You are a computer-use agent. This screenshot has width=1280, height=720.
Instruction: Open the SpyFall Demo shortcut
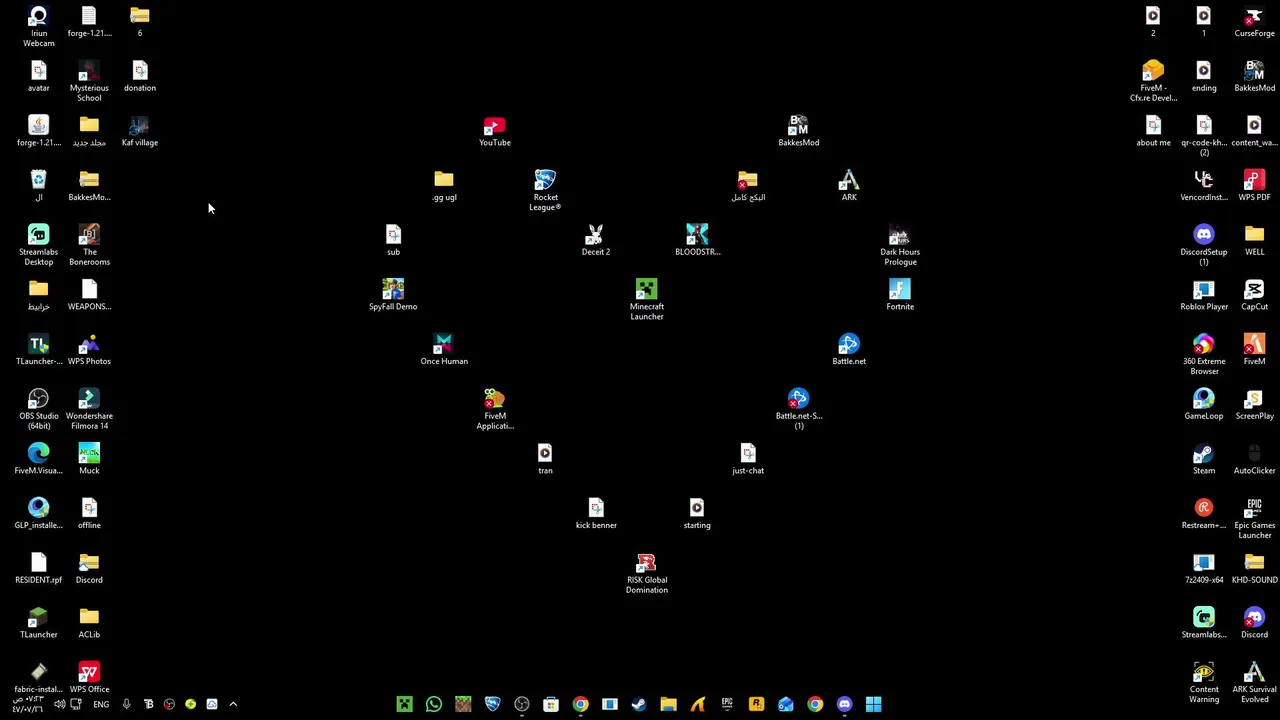point(393,295)
